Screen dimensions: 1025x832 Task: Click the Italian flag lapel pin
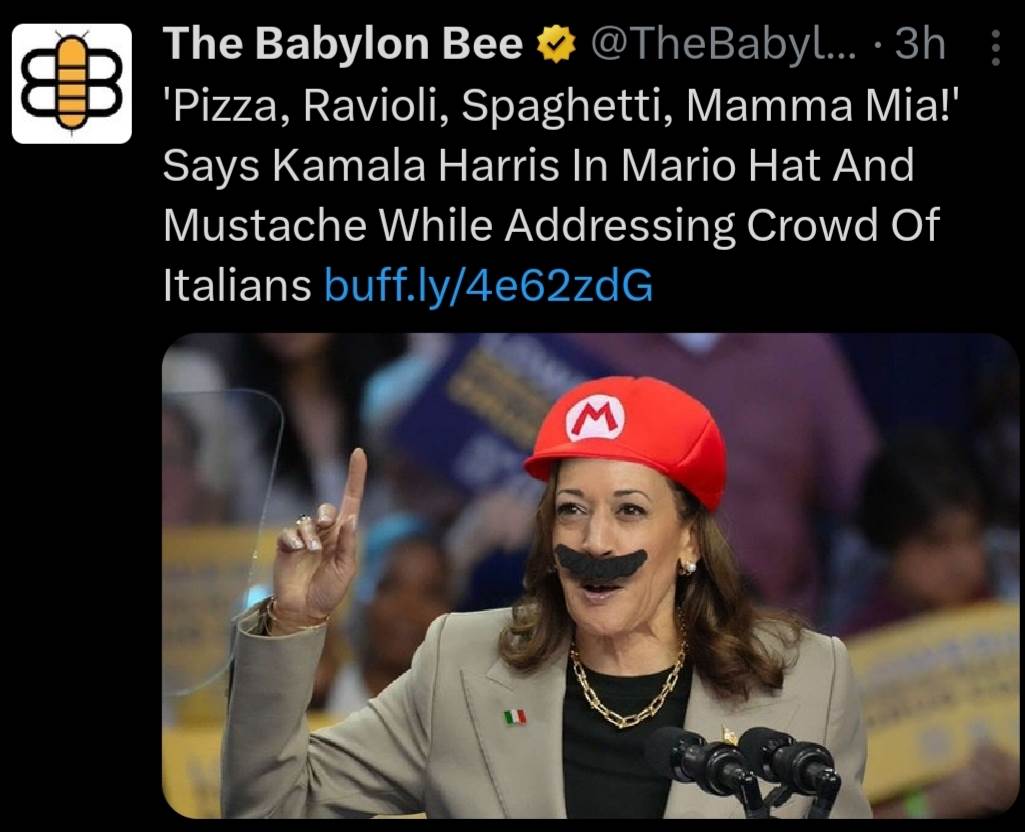tap(514, 716)
